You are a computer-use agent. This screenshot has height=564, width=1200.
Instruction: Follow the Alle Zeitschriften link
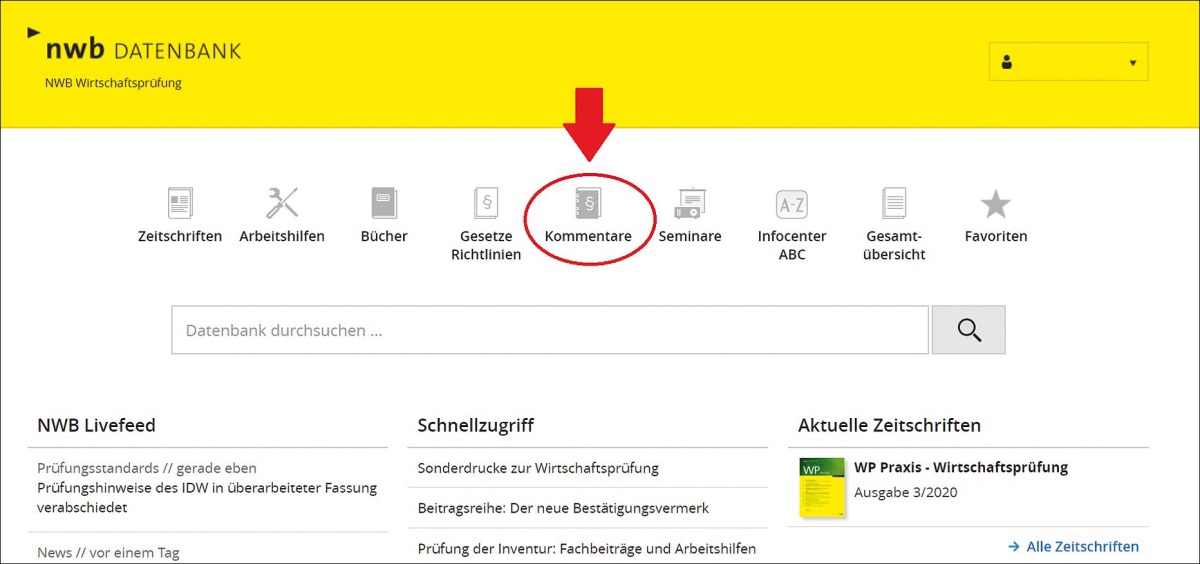point(1073,546)
